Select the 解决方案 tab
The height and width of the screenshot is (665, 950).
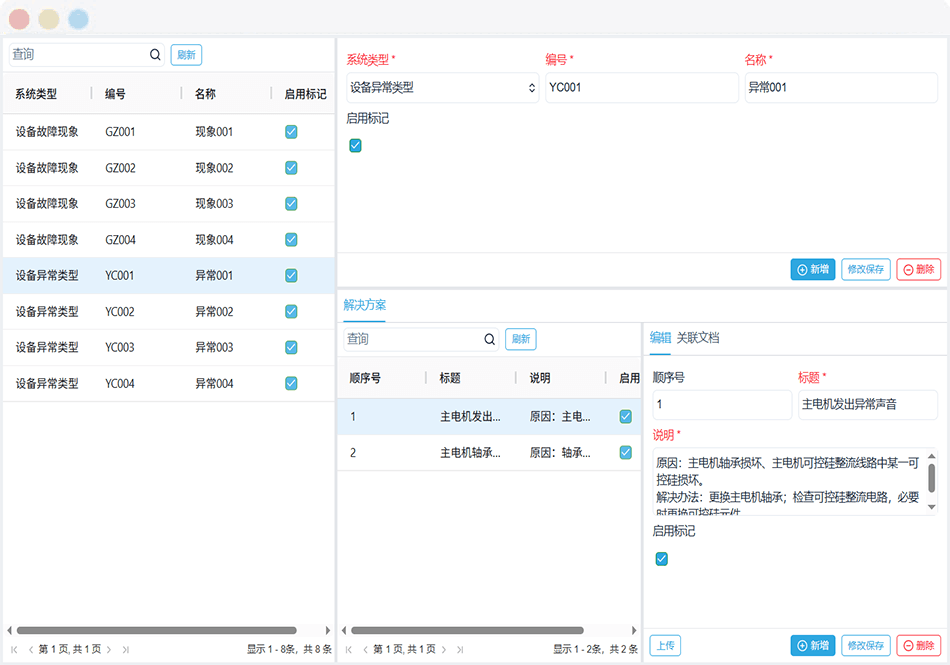pos(364,305)
